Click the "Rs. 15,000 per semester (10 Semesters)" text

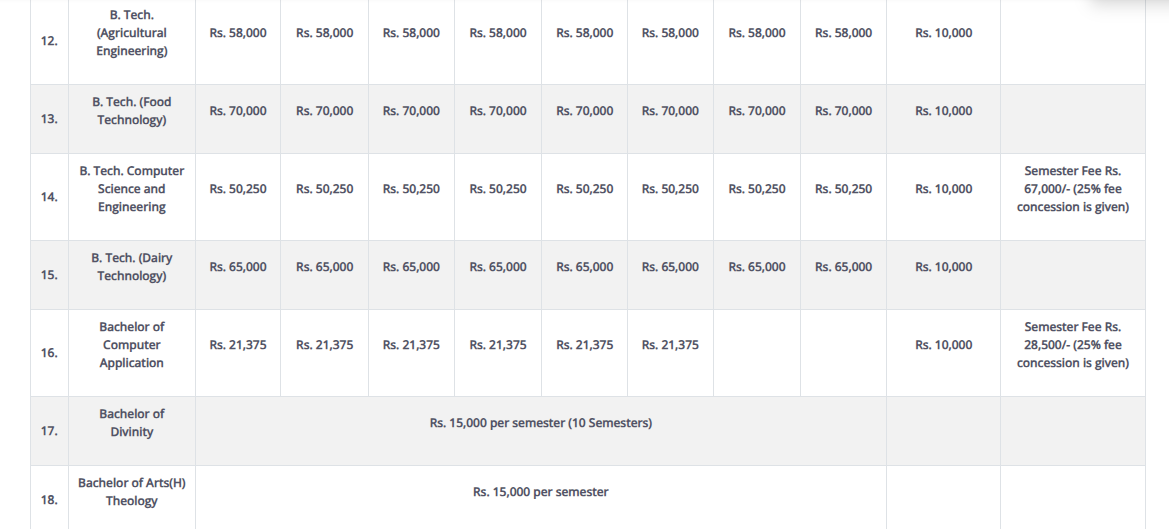tap(540, 423)
